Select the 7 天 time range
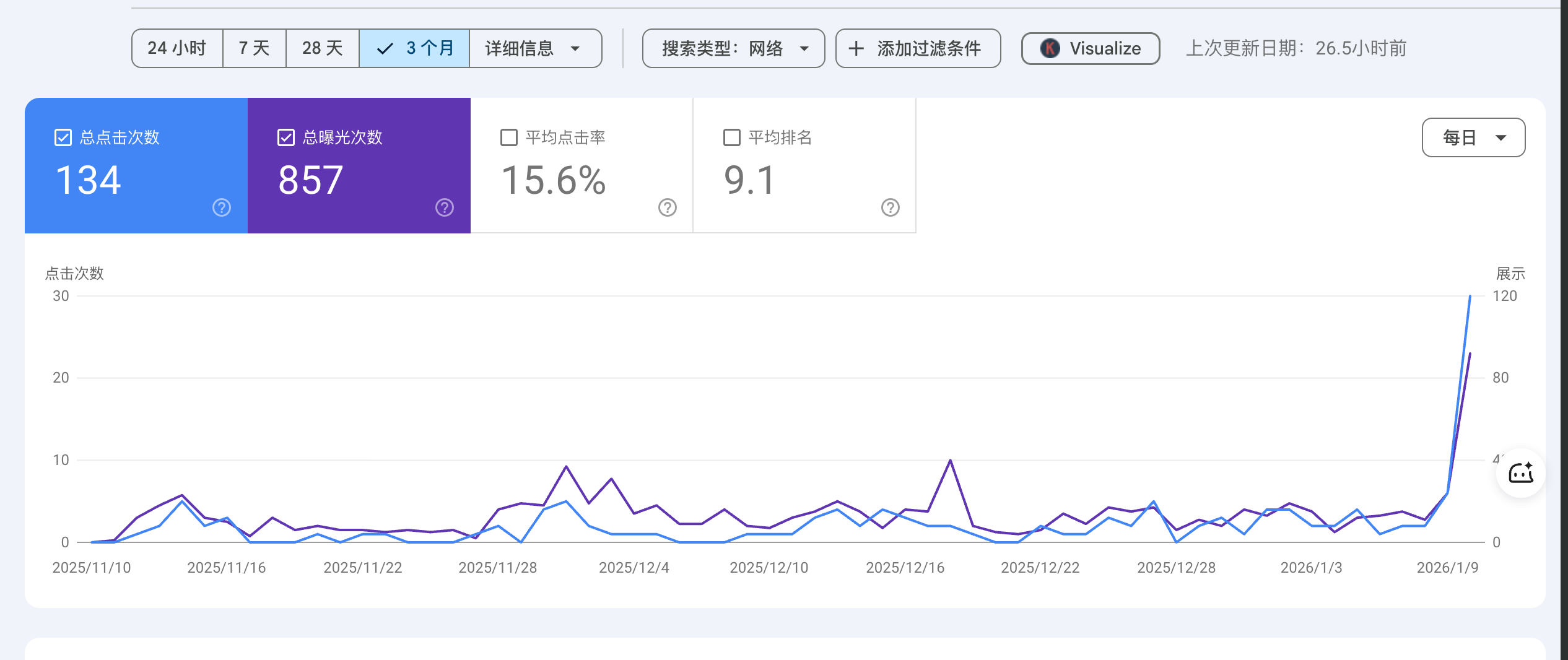The image size is (1568, 660). tap(254, 48)
